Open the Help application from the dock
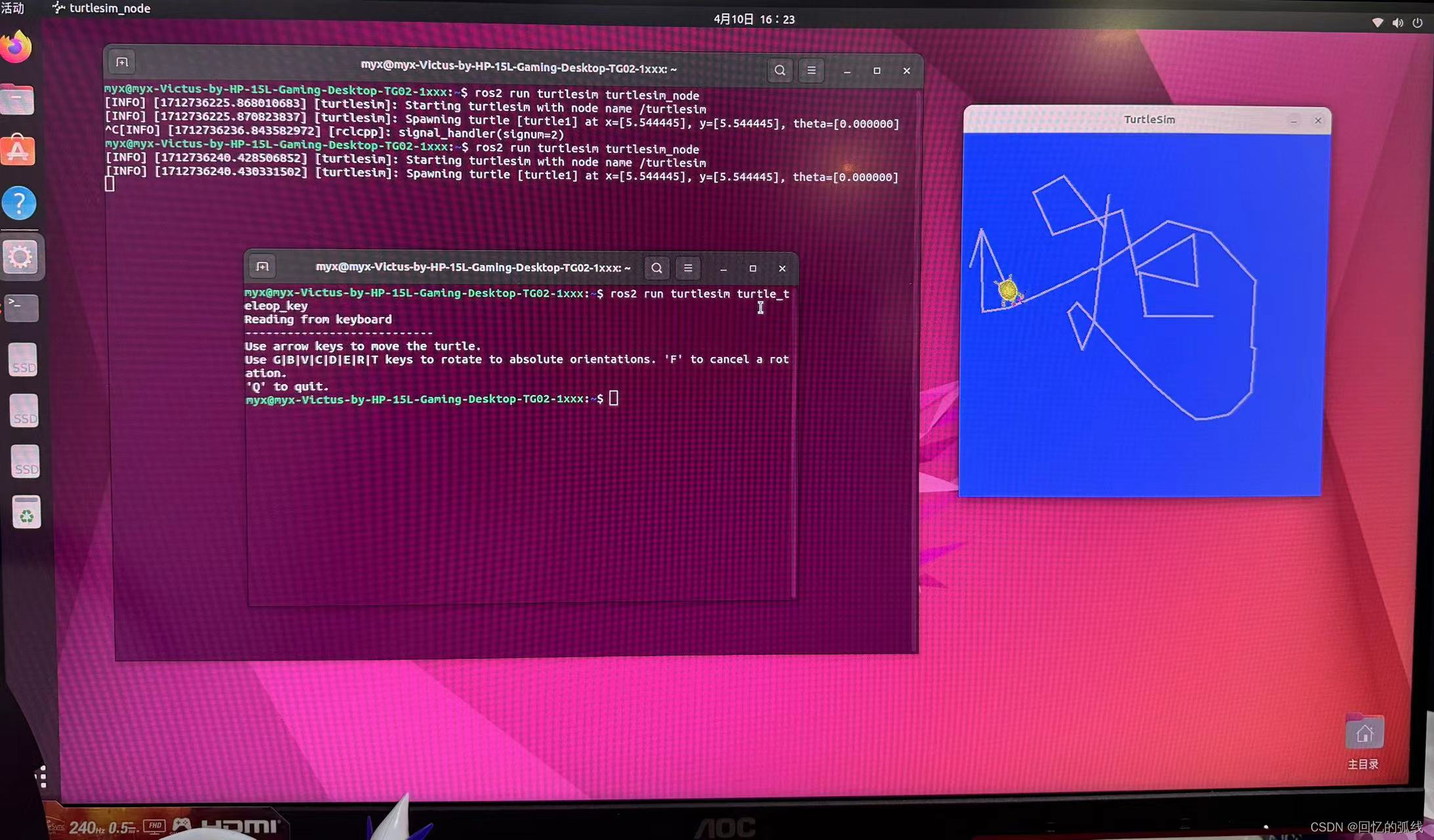 pos(20,203)
